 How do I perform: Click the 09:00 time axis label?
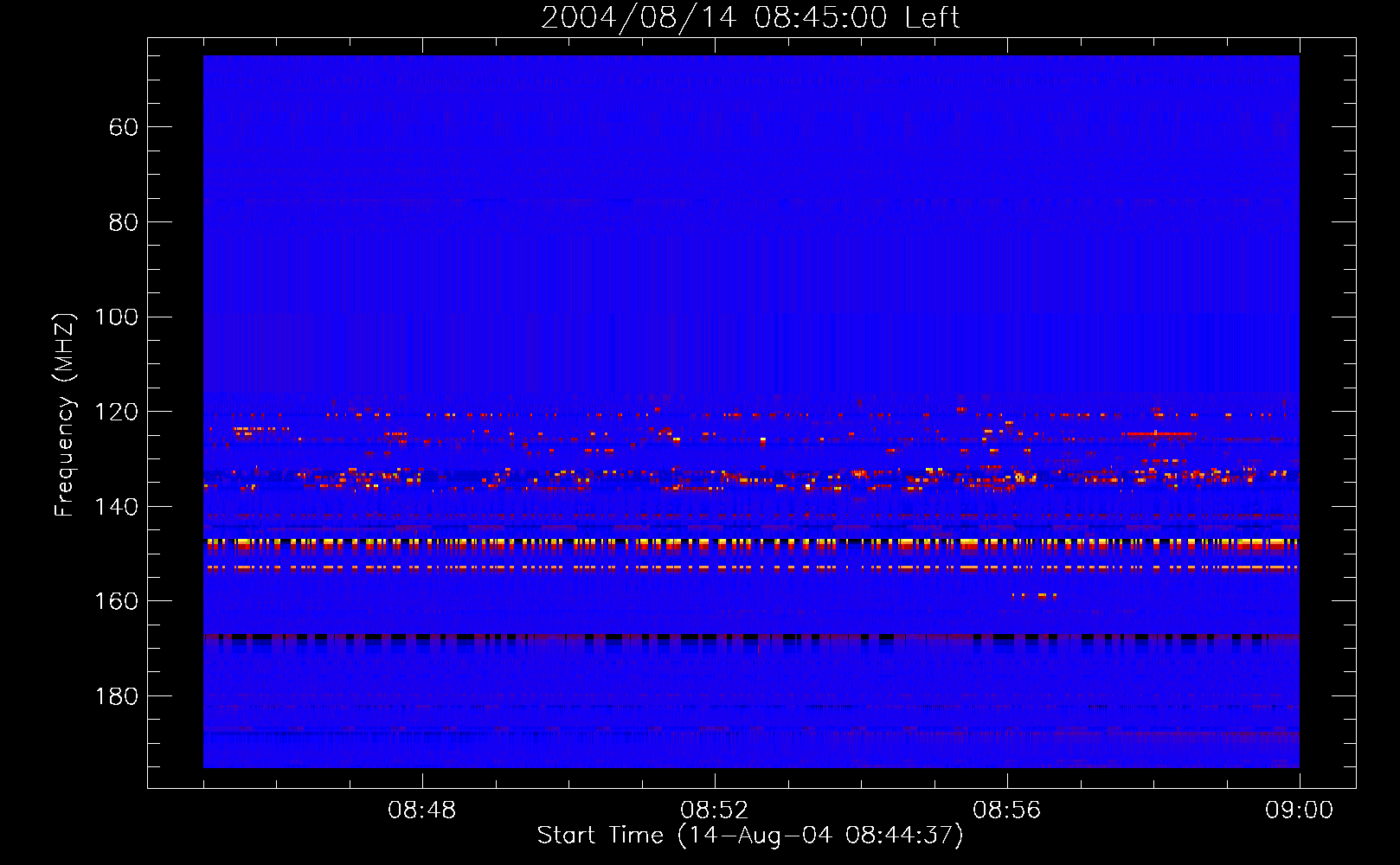click(1299, 811)
